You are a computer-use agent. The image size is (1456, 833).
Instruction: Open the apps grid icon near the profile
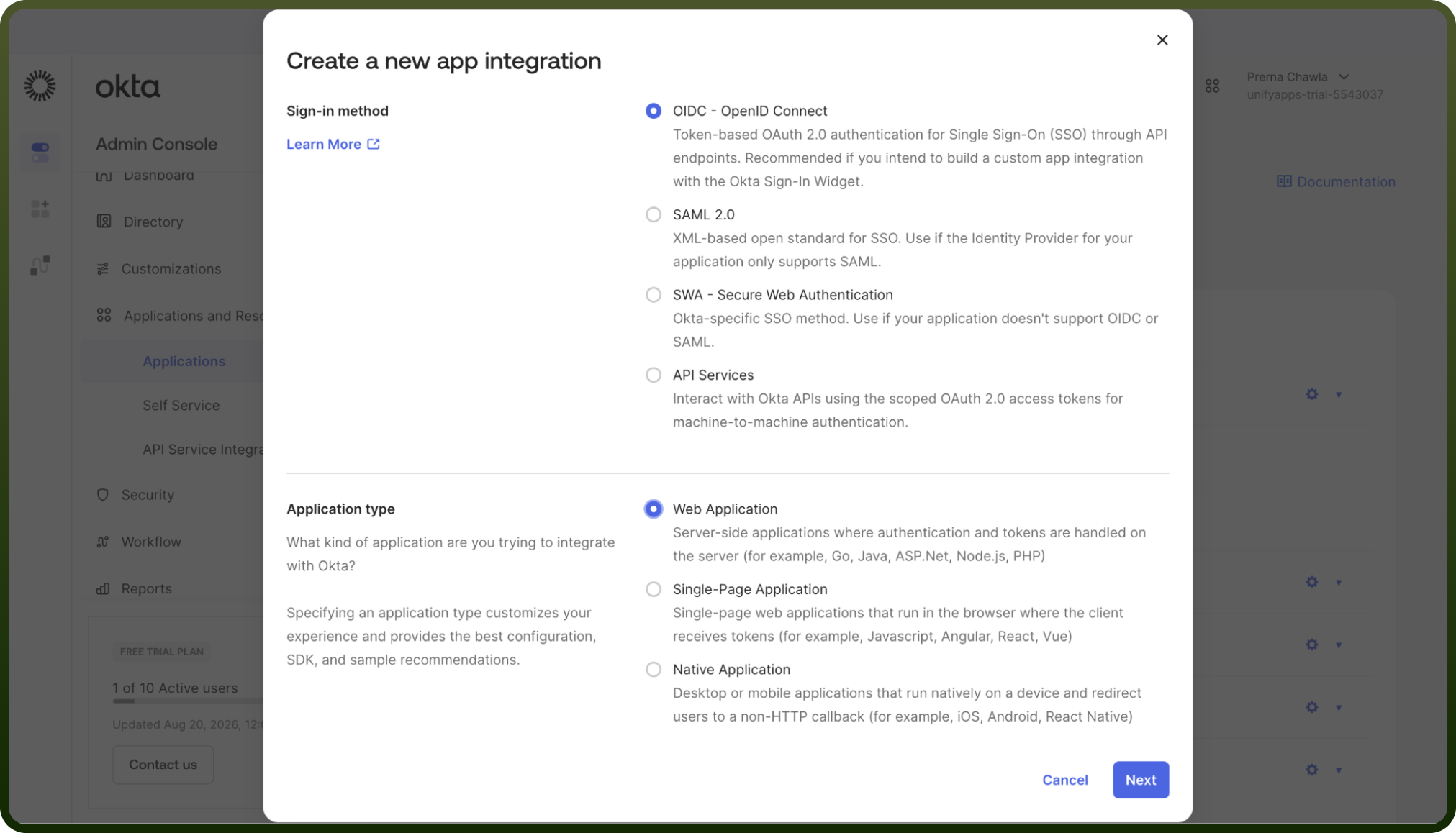pyautogui.click(x=1212, y=86)
